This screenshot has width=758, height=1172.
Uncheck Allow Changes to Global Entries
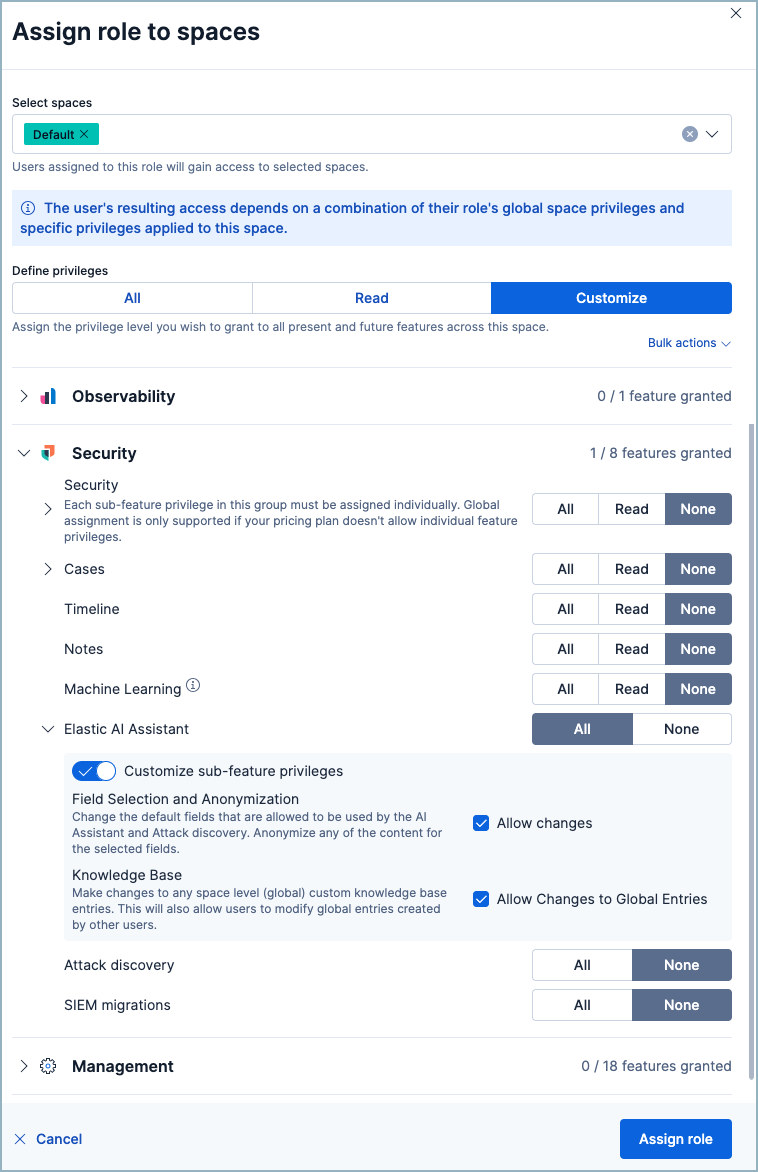481,899
